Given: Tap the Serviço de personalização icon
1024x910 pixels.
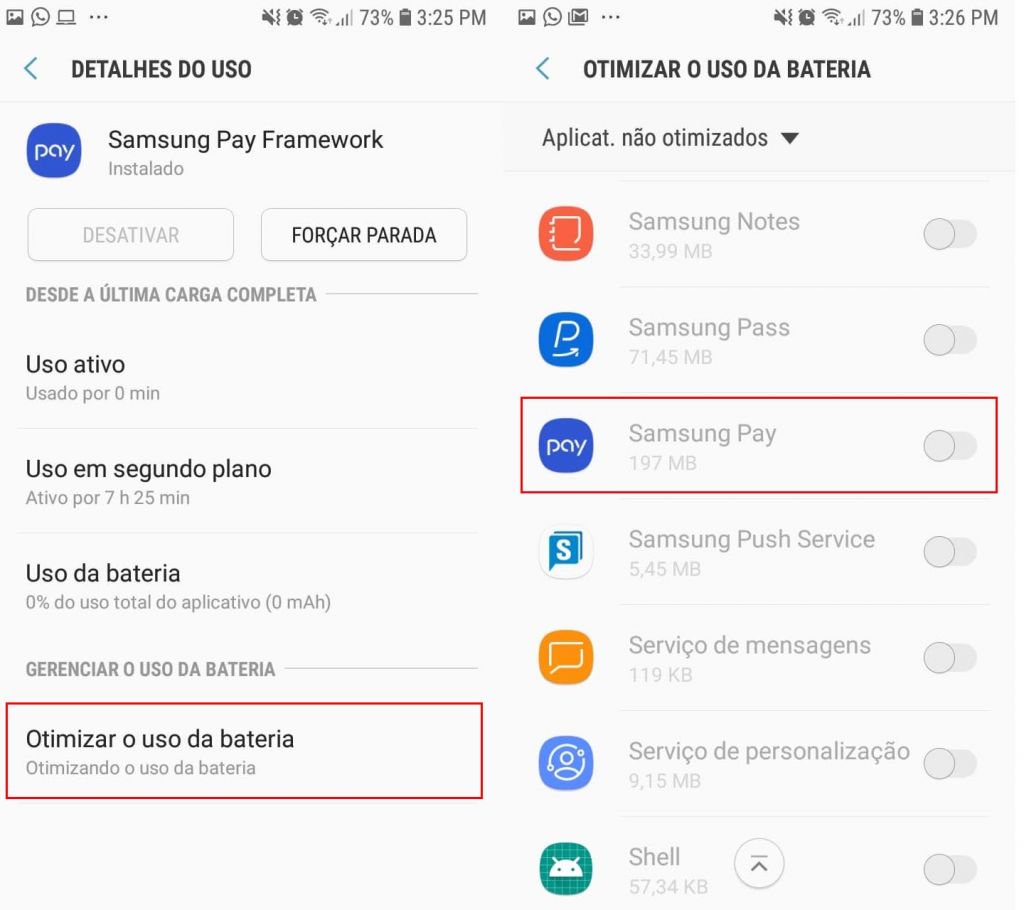Looking at the screenshot, I should (566, 763).
